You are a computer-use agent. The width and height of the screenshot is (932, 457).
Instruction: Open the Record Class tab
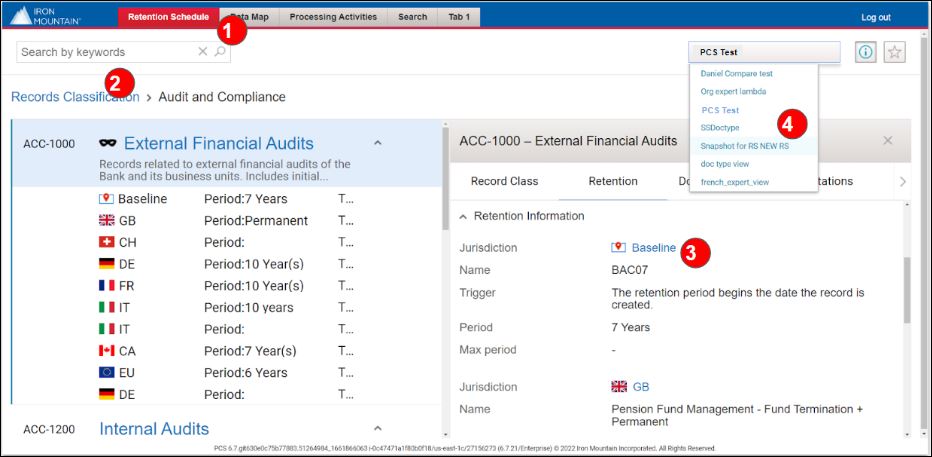[505, 181]
